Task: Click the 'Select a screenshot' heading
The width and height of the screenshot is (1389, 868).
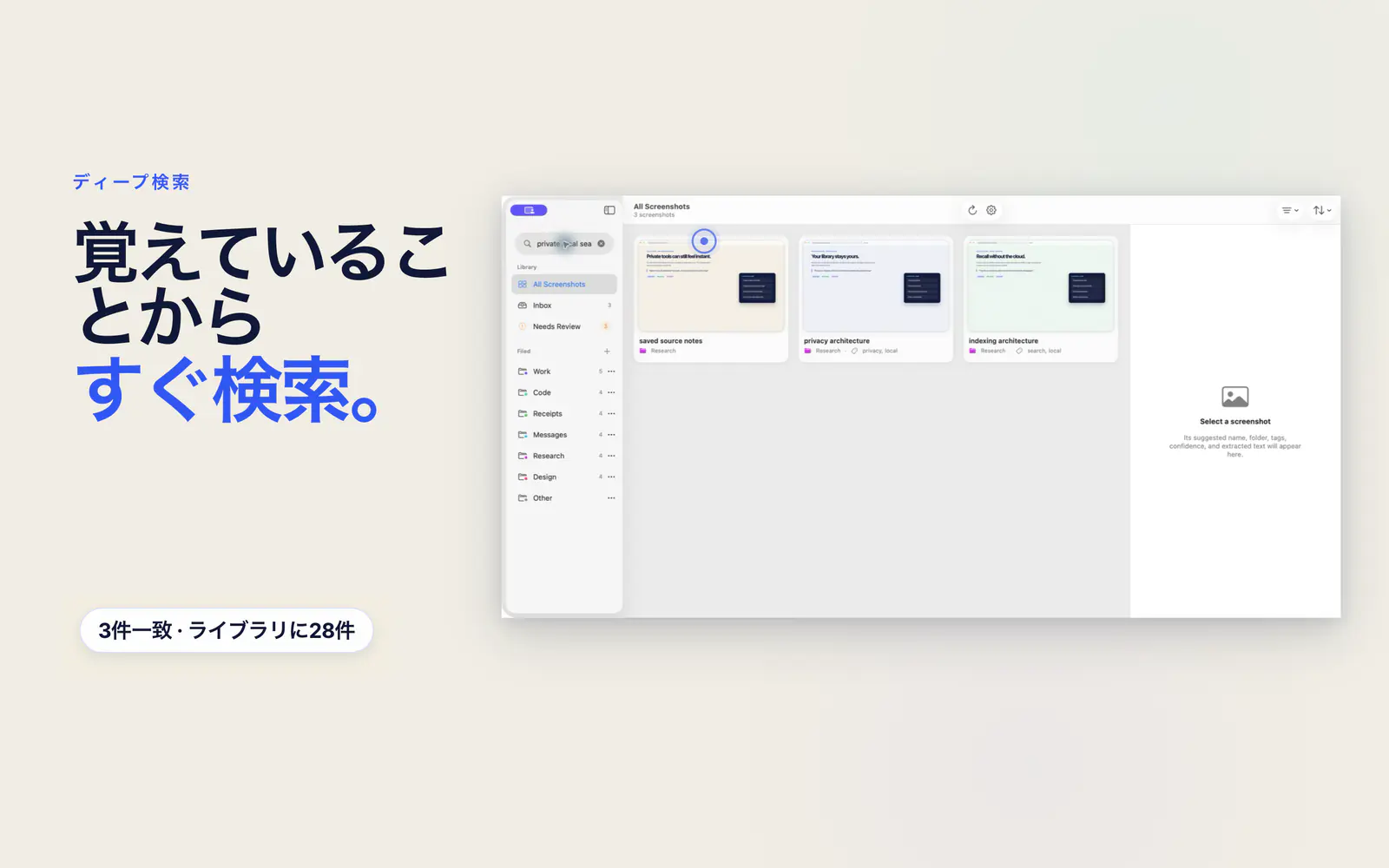Action: [1235, 422]
